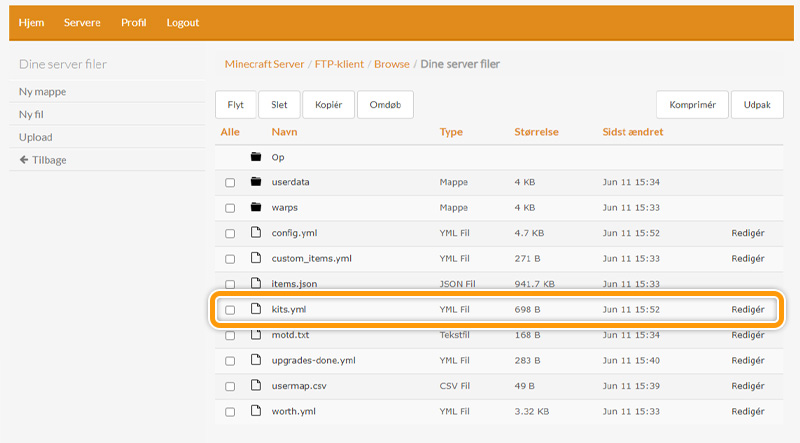Click the upgrades-done.yml file icon

point(256,360)
